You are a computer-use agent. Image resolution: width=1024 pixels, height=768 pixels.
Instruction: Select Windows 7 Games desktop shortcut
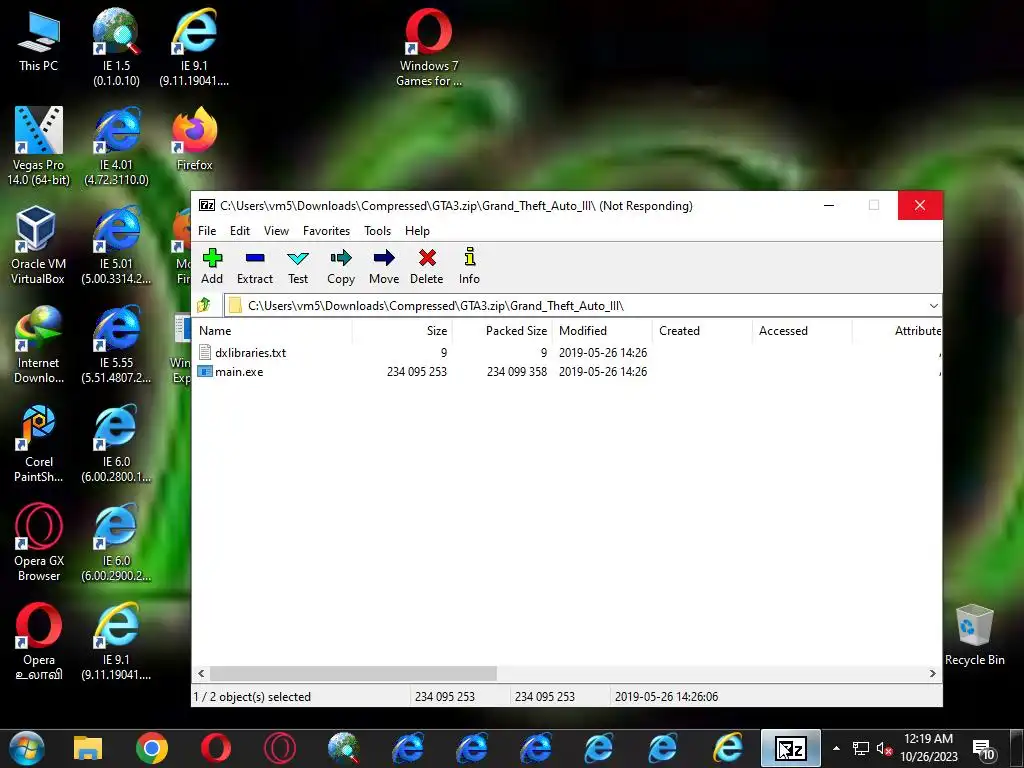pos(429,47)
